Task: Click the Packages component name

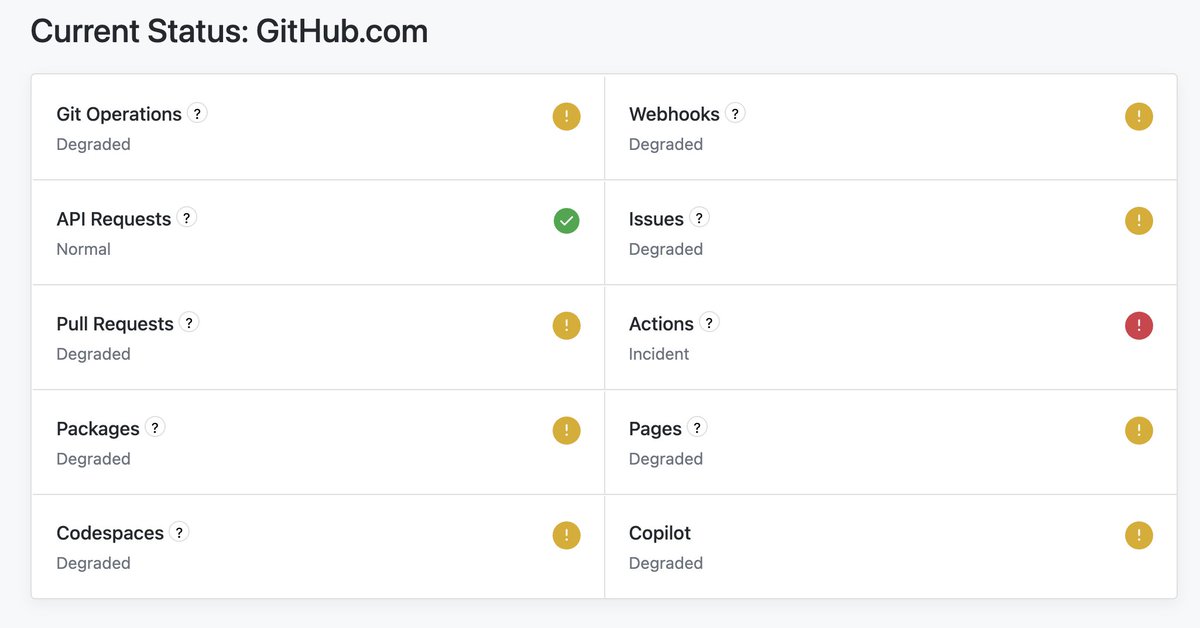Action: point(98,429)
